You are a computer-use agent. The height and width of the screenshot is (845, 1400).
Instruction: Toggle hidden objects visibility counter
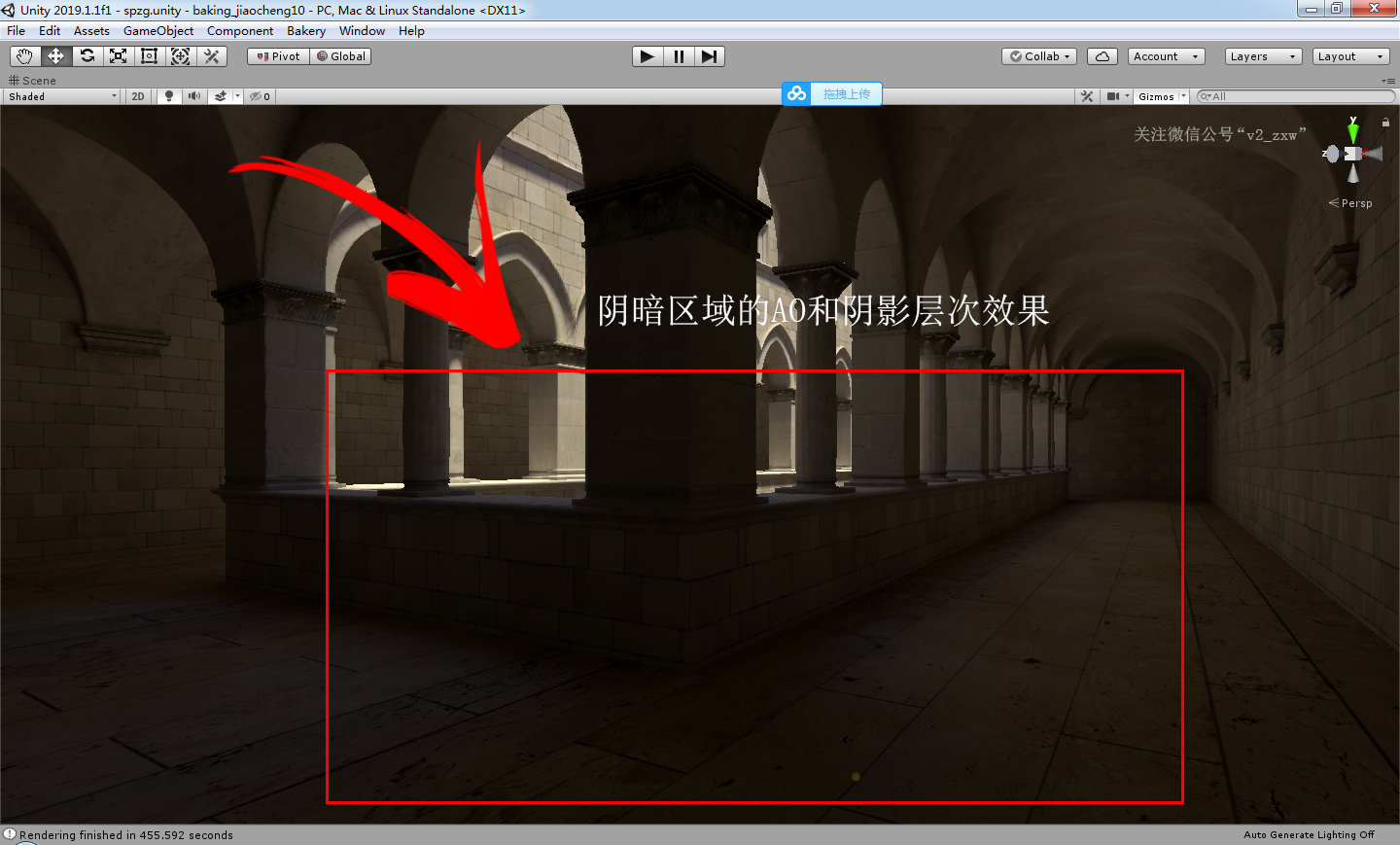point(260,96)
